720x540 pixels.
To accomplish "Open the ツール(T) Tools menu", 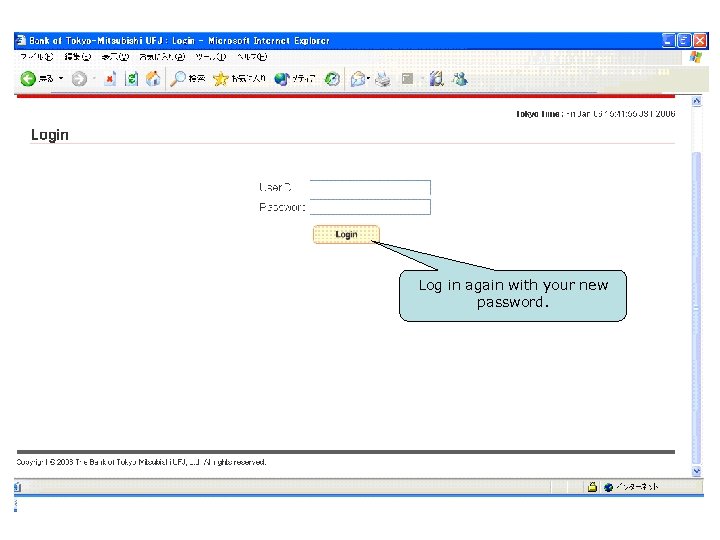I will click(211, 57).
